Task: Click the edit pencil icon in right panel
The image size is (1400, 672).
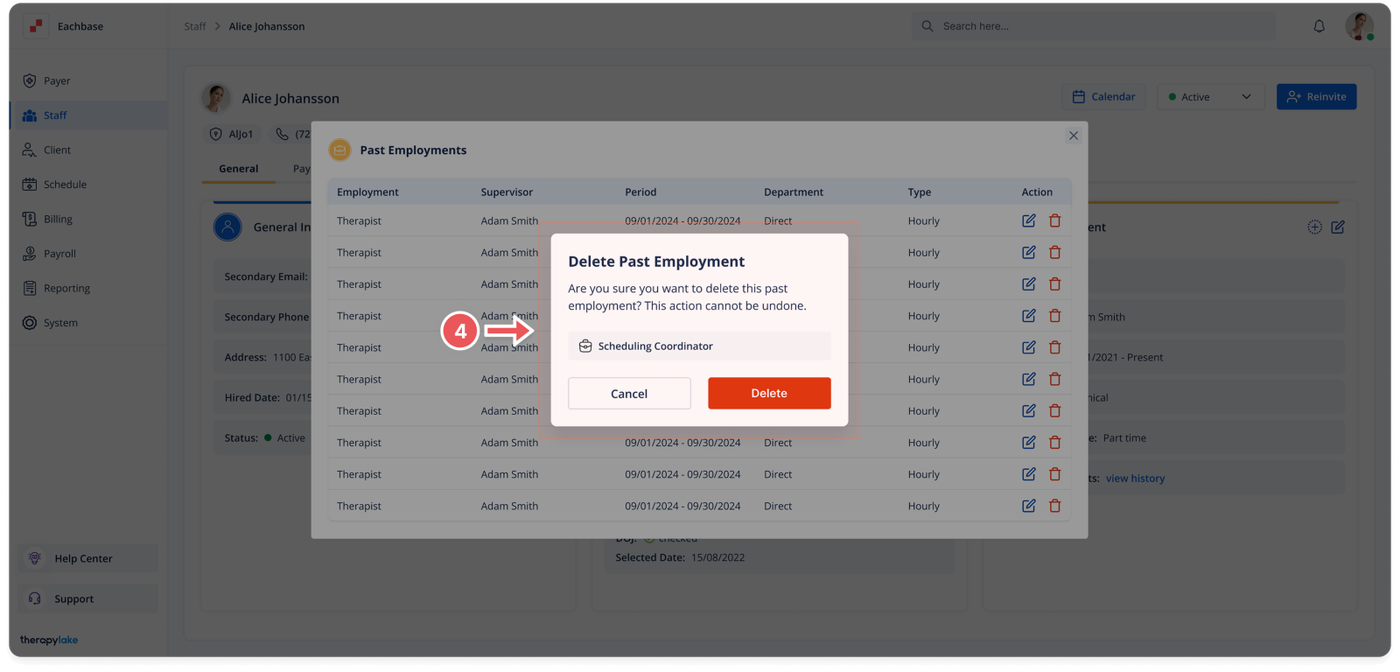Action: tap(1338, 227)
